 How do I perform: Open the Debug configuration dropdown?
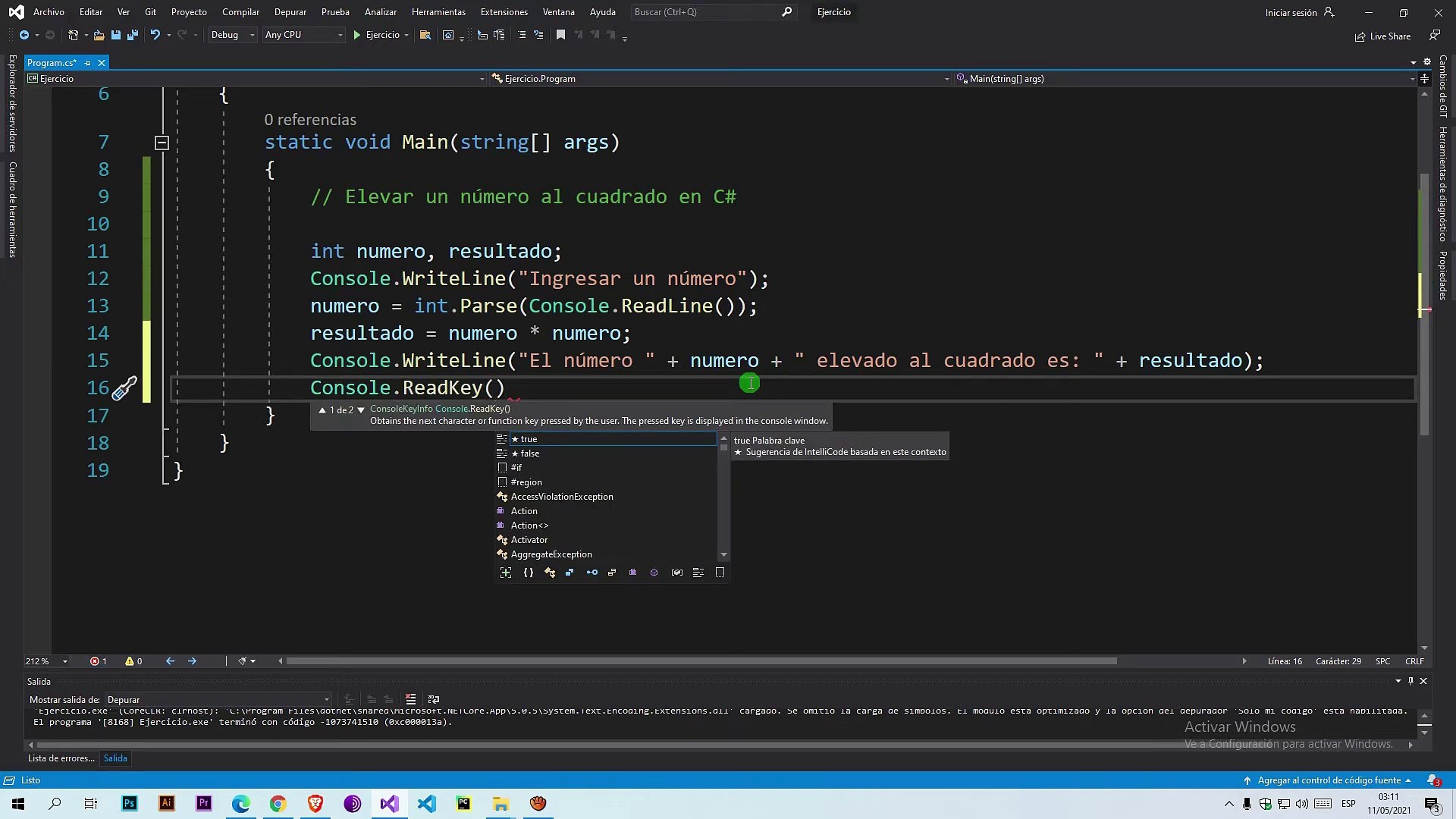pyautogui.click(x=233, y=35)
